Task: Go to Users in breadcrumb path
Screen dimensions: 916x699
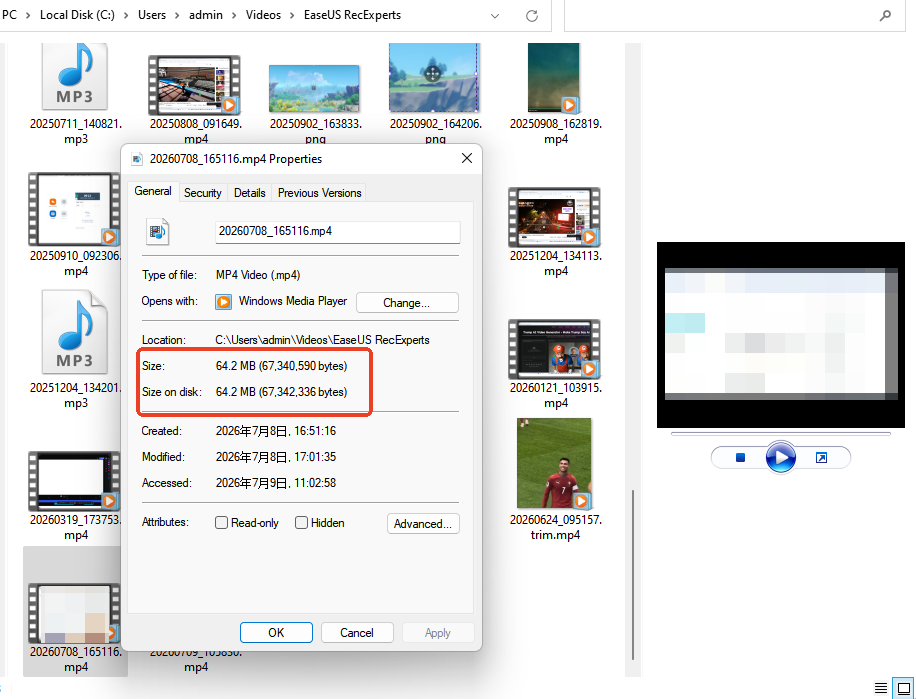Action: 152,15
